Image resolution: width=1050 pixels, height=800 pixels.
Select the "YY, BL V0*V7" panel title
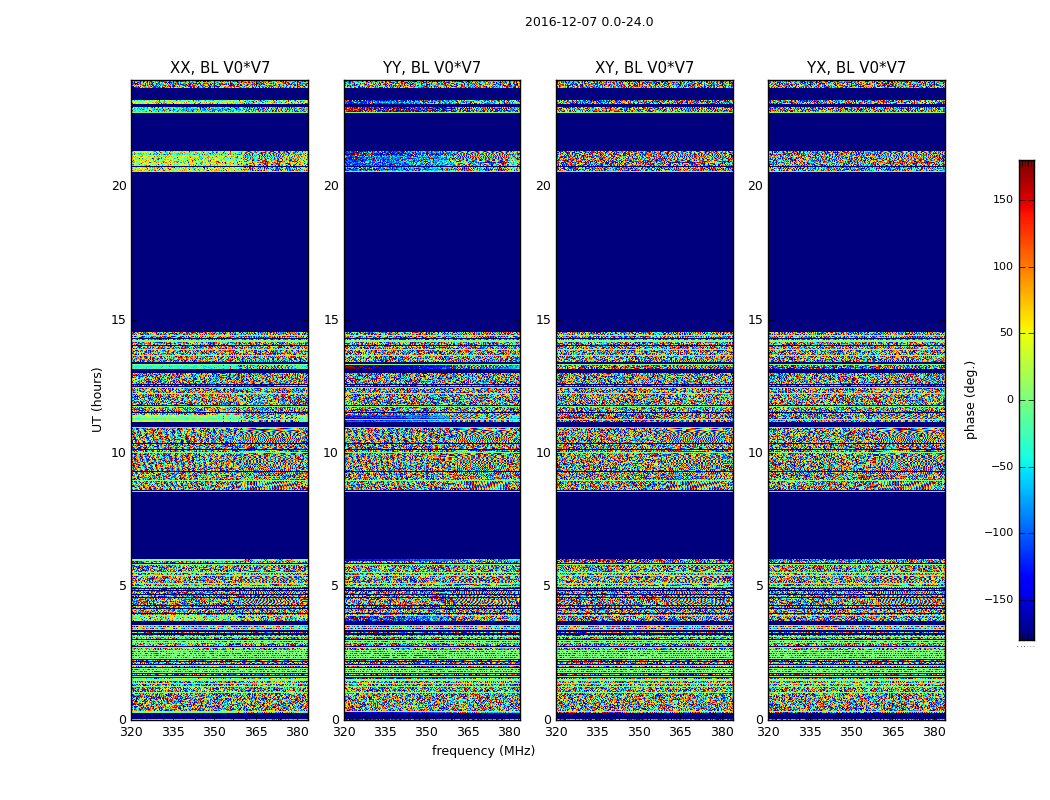[x=432, y=68]
